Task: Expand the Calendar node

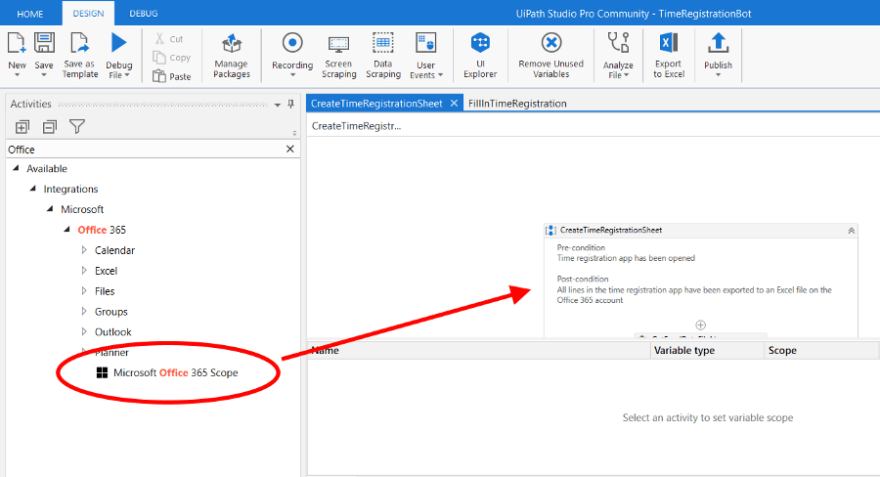Action: tap(84, 250)
